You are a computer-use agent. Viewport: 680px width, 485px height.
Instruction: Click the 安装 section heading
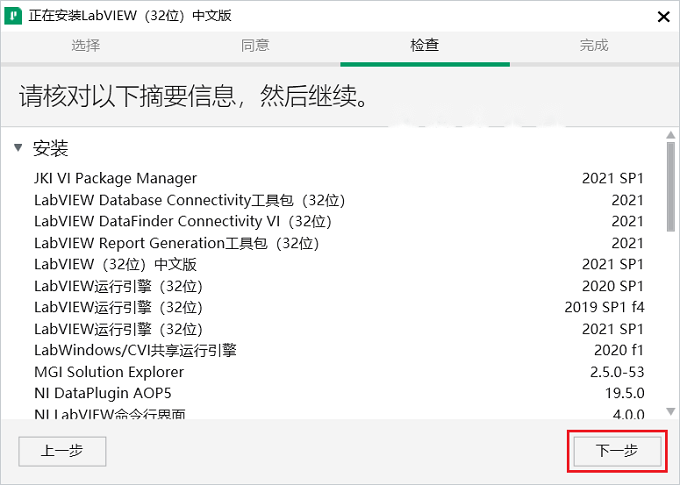pyautogui.click(x=51, y=148)
